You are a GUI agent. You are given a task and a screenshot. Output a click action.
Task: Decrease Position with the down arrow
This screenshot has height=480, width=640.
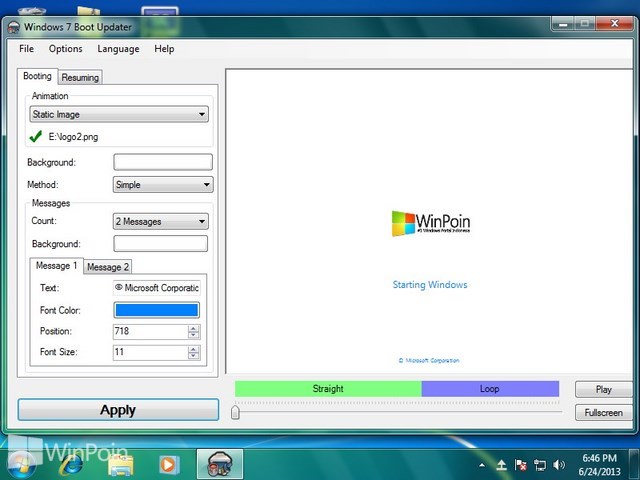click(194, 335)
